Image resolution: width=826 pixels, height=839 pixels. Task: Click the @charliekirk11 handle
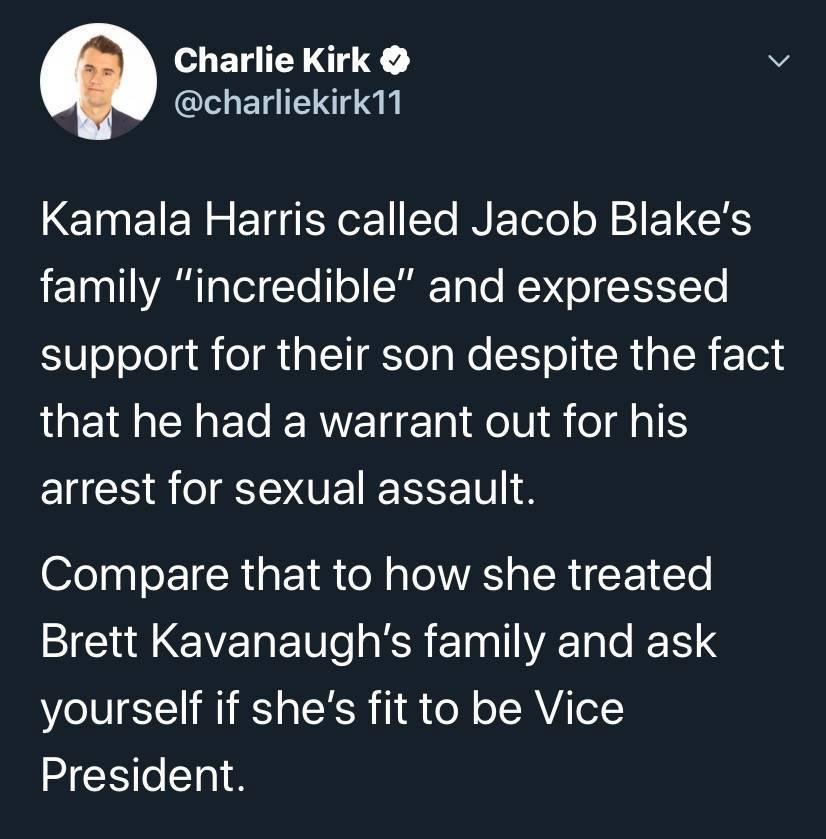(287, 102)
